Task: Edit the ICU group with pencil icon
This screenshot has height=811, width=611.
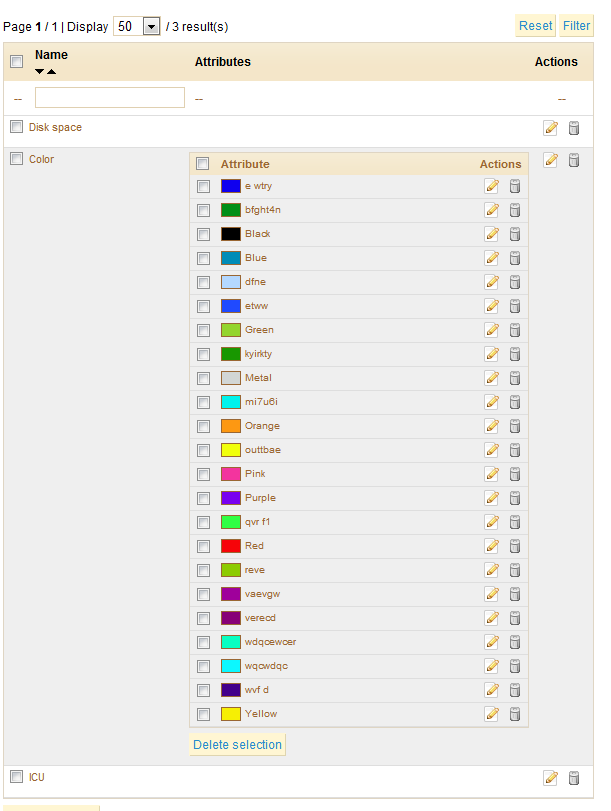Action: (550, 778)
